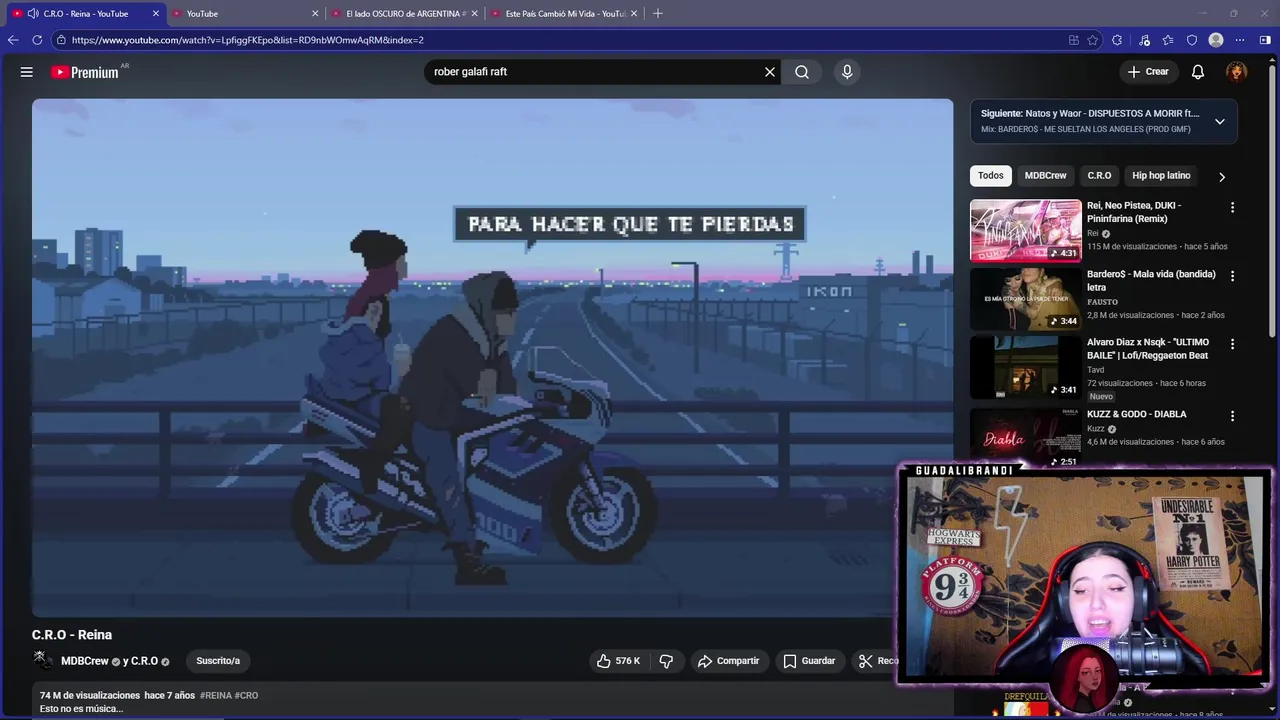The width and height of the screenshot is (1280, 720).
Task: Switch to the YouTube tab
Action: coord(245,14)
